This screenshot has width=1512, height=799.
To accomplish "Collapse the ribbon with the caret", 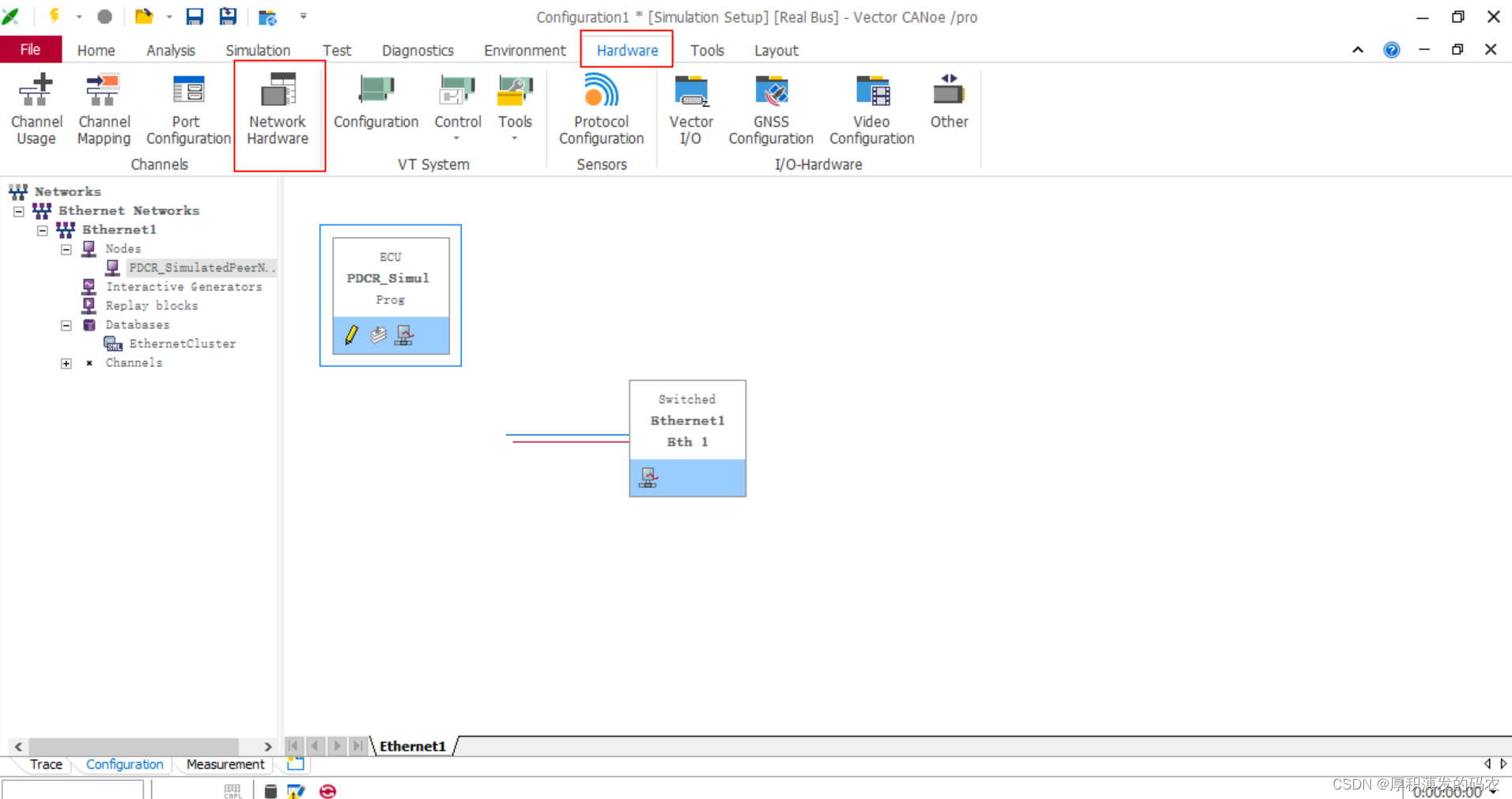I will pos(1358,50).
